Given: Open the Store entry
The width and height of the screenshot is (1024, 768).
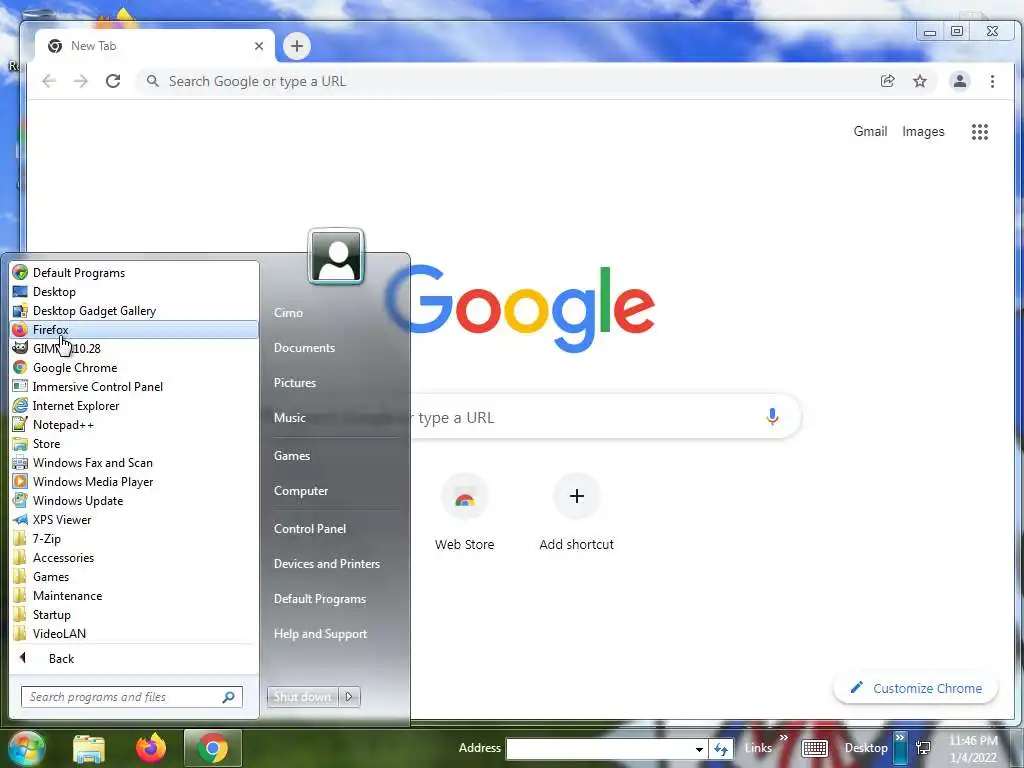Looking at the screenshot, I should point(135,443).
